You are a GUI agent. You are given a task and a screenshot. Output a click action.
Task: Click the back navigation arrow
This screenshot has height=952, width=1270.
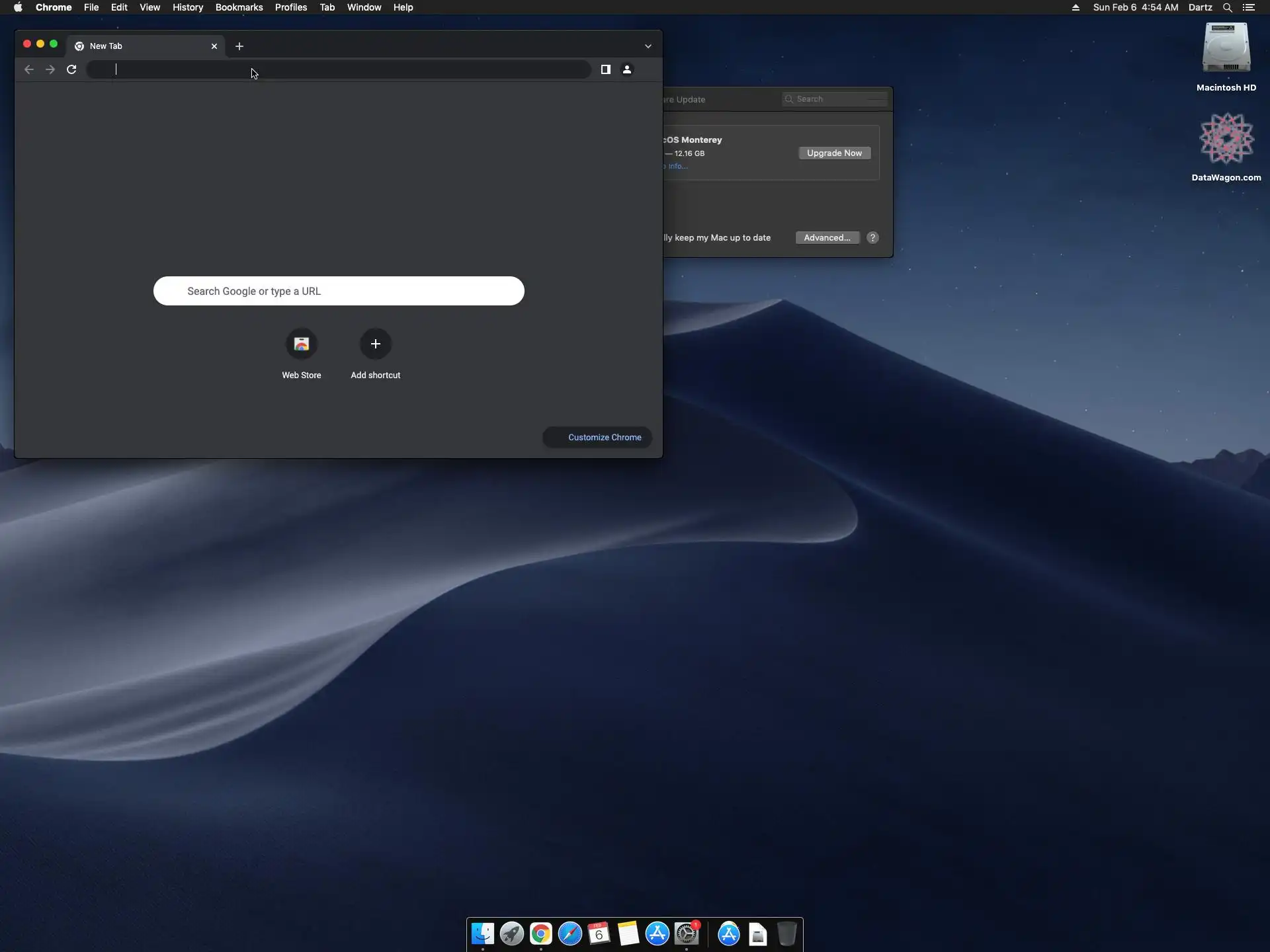coord(29,69)
